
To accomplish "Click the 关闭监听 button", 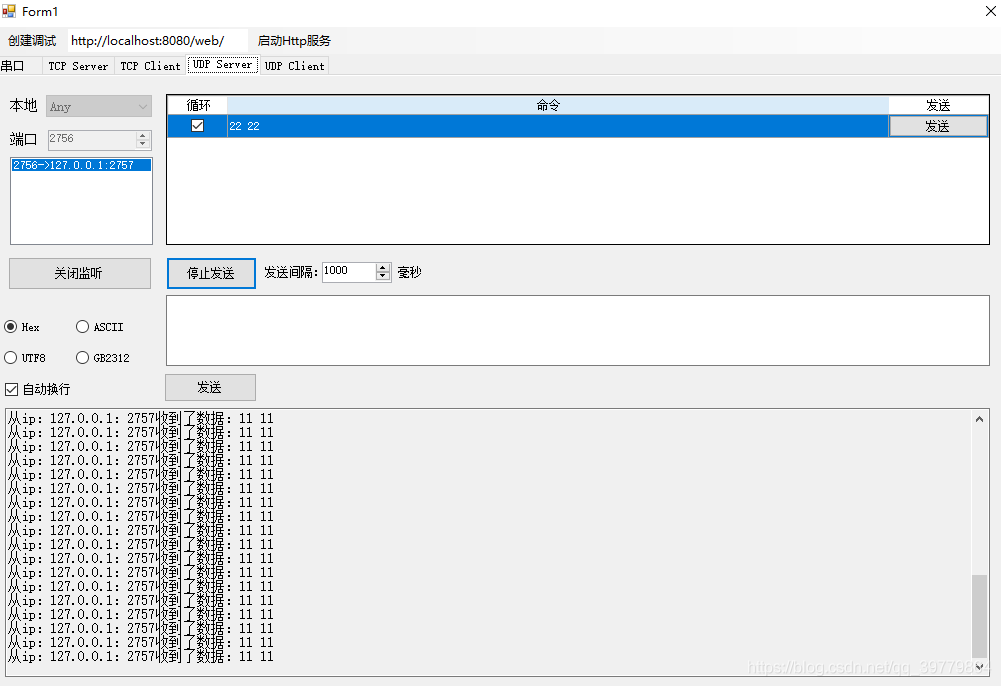I will (80, 273).
